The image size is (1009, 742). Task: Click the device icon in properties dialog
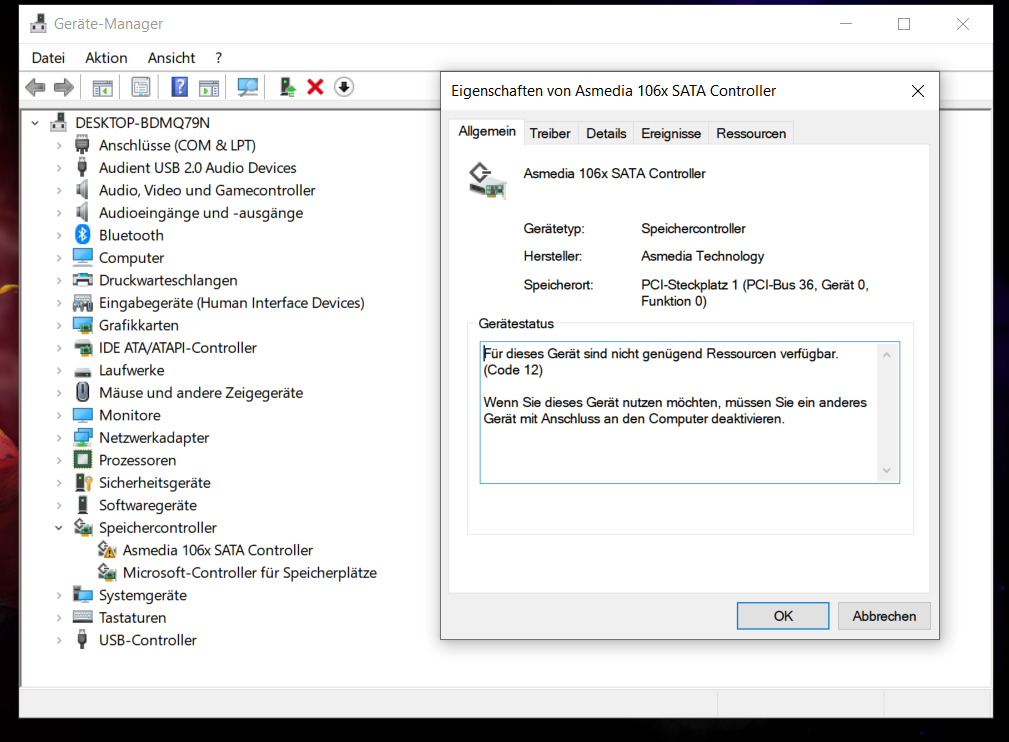point(487,181)
